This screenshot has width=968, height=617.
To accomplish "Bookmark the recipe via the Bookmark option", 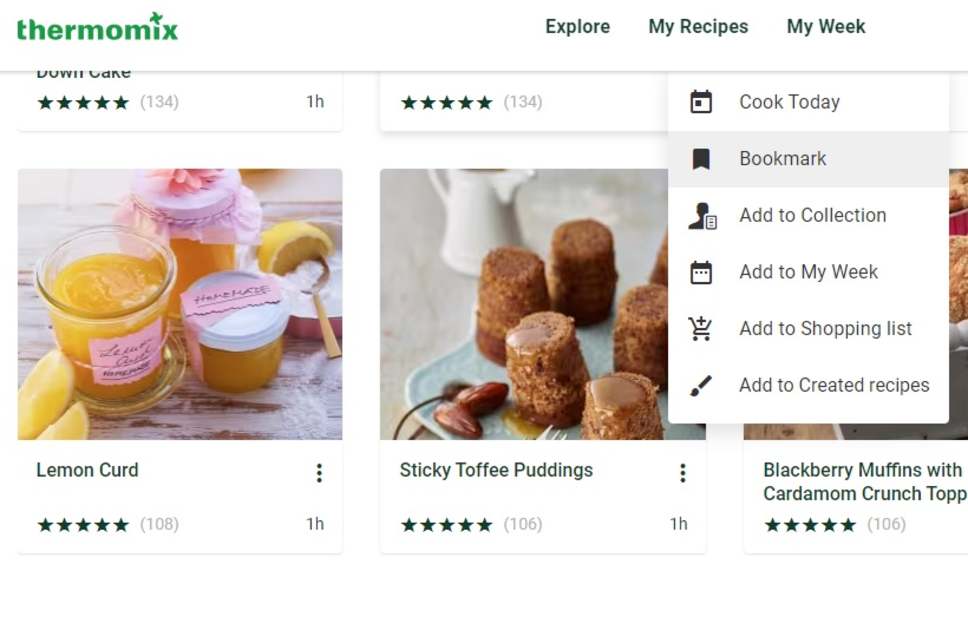I will [x=783, y=158].
